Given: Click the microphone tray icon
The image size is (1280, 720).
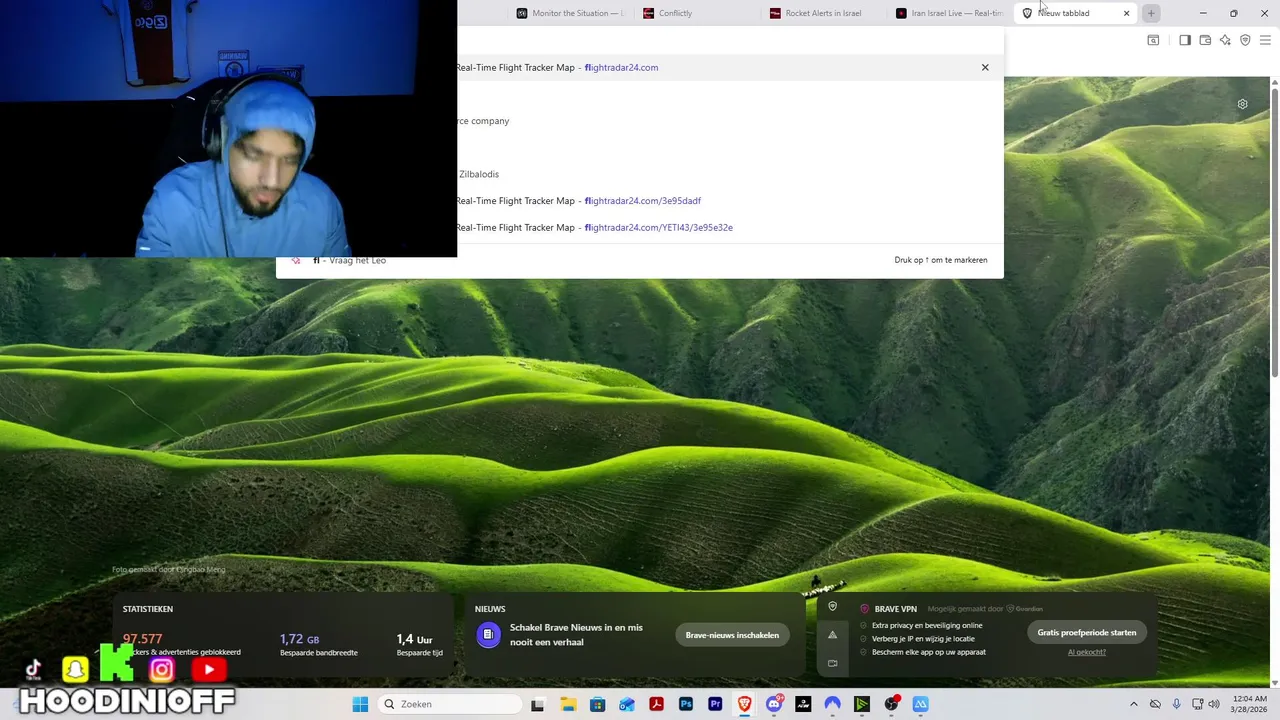Looking at the screenshot, I should pos(1177,704).
